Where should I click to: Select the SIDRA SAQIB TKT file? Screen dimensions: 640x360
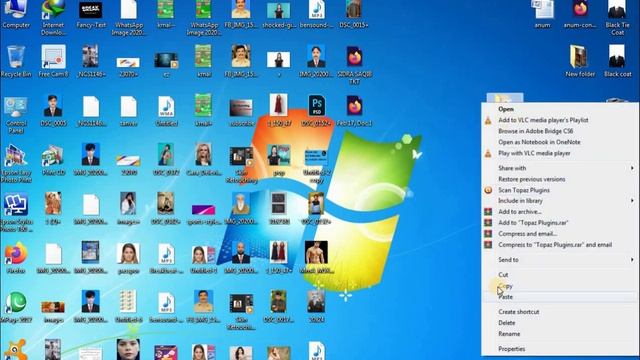tap(354, 65)
